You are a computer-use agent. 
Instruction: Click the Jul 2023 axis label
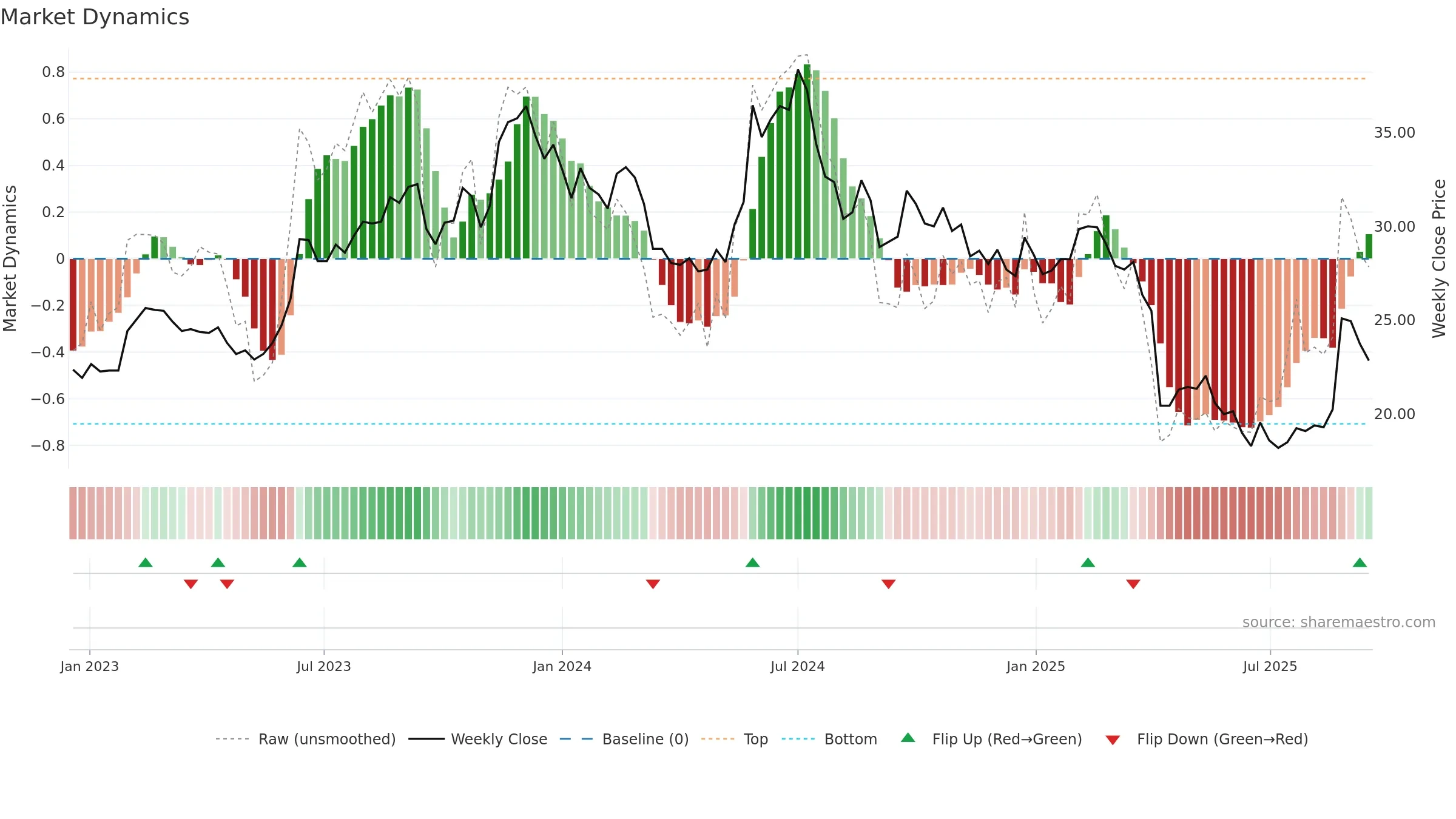[x=324, y=666]
